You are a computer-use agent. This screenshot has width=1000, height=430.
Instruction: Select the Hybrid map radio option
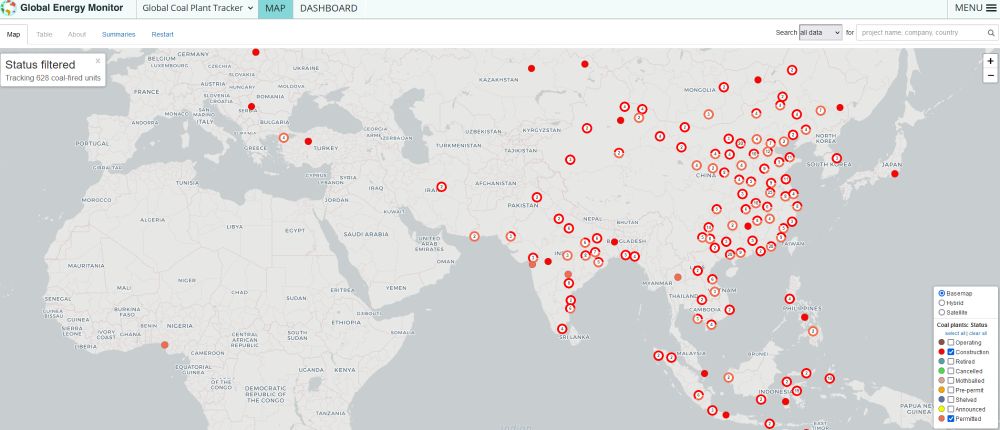point(942,303)
